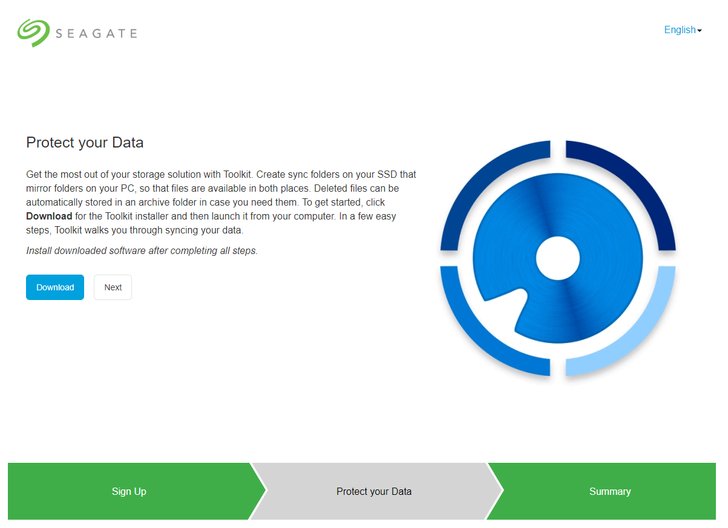Click the blue Download button
The width and height of the screenshot is (728, 528).
pos(55,287)
